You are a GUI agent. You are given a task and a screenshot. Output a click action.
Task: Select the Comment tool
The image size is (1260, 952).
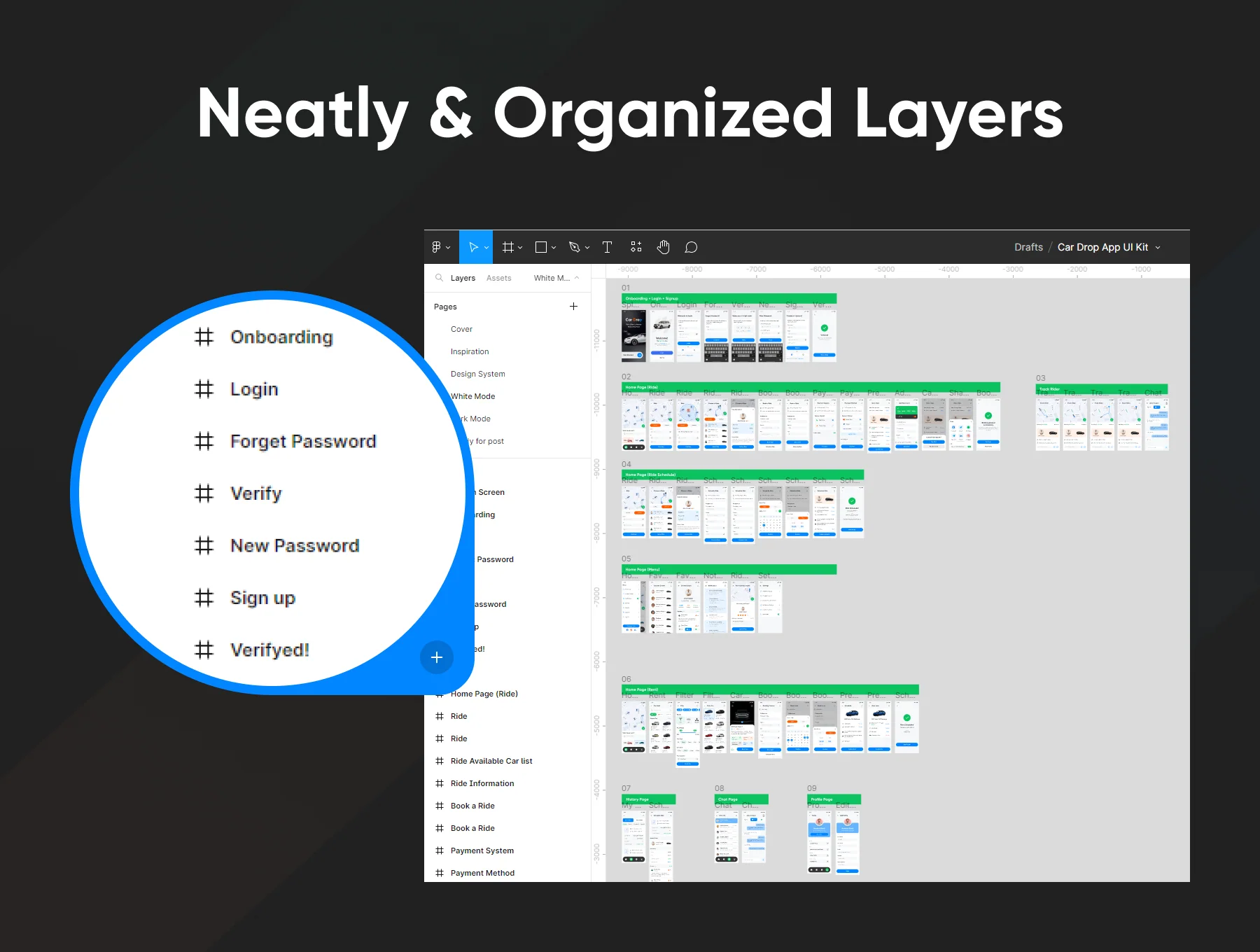691,247
